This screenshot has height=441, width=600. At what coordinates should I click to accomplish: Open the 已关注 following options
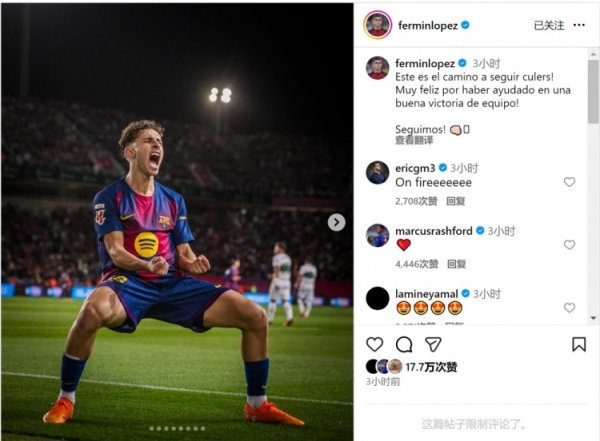click(549, 25)
